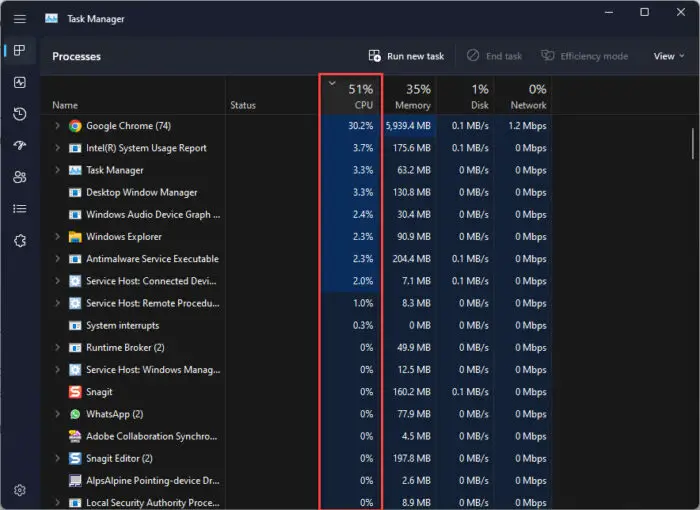Image resolution: width=700 pixels, height=510 pixels.
Task: Select the Processes sidebar icon
Action: [x=20, y=50]
